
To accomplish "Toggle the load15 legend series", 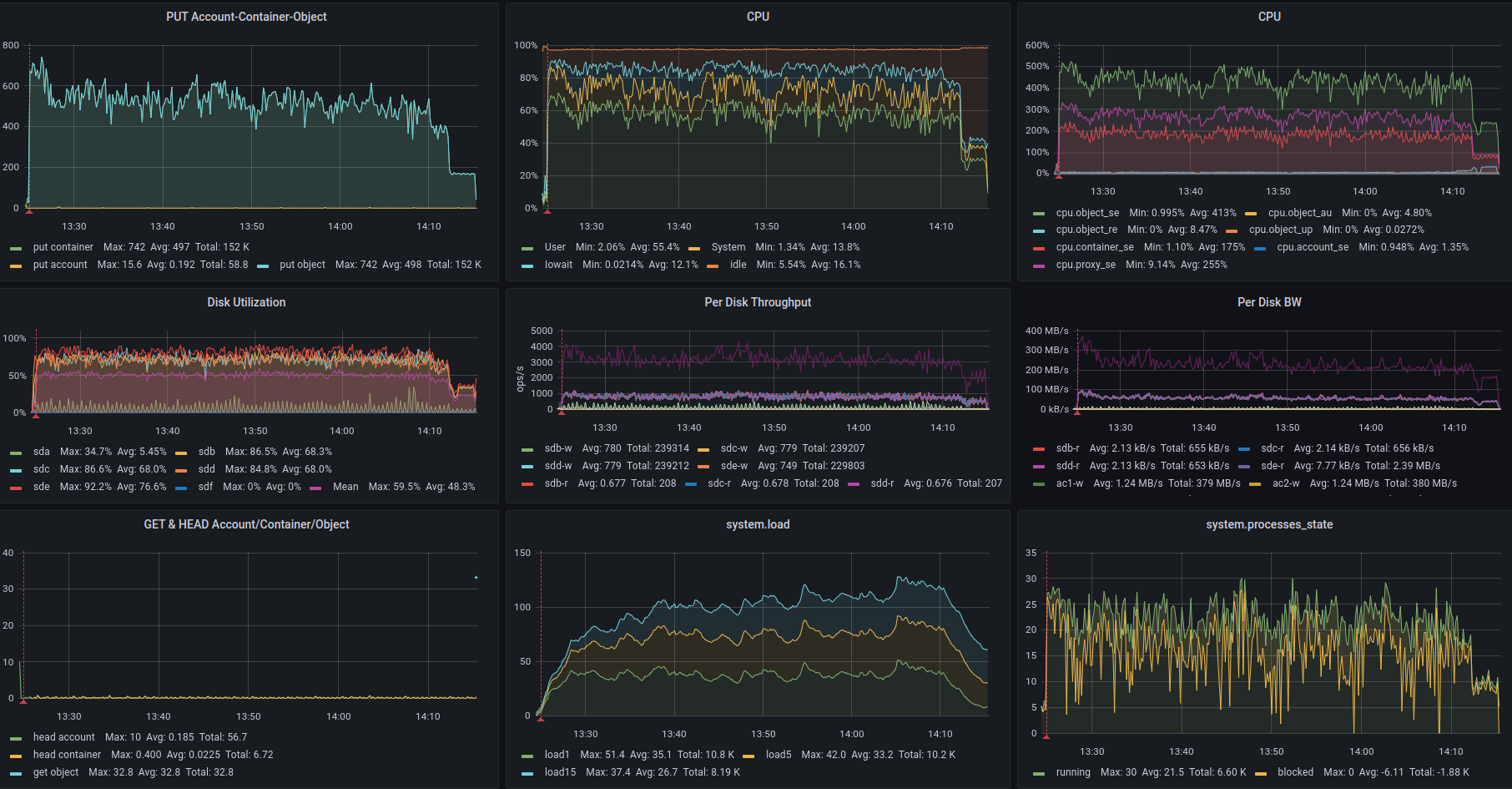I will pyautogui.click(x=560, y=772).
